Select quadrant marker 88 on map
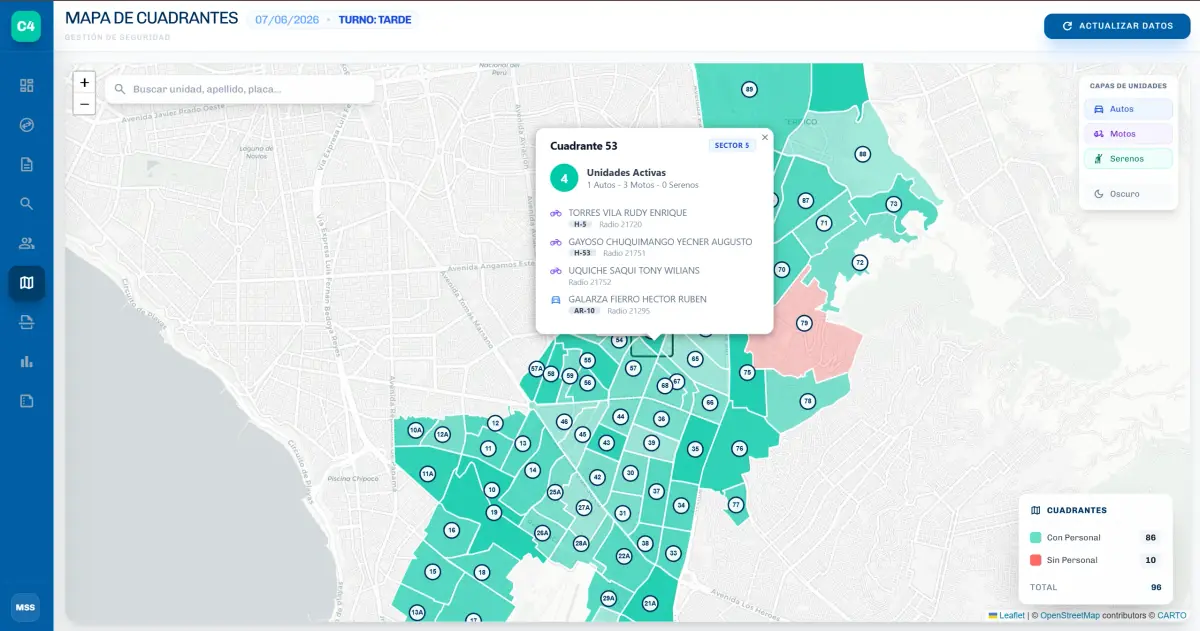Viewport: 1200px width, 631px height. pos(862,154)
